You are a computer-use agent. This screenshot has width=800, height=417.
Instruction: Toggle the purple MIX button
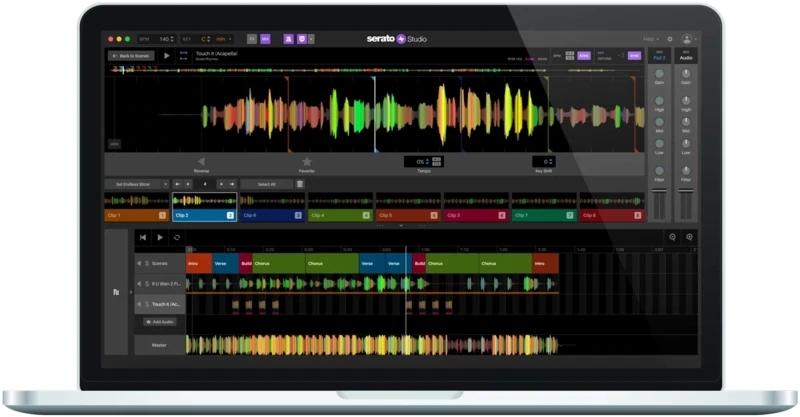(265, 39)
